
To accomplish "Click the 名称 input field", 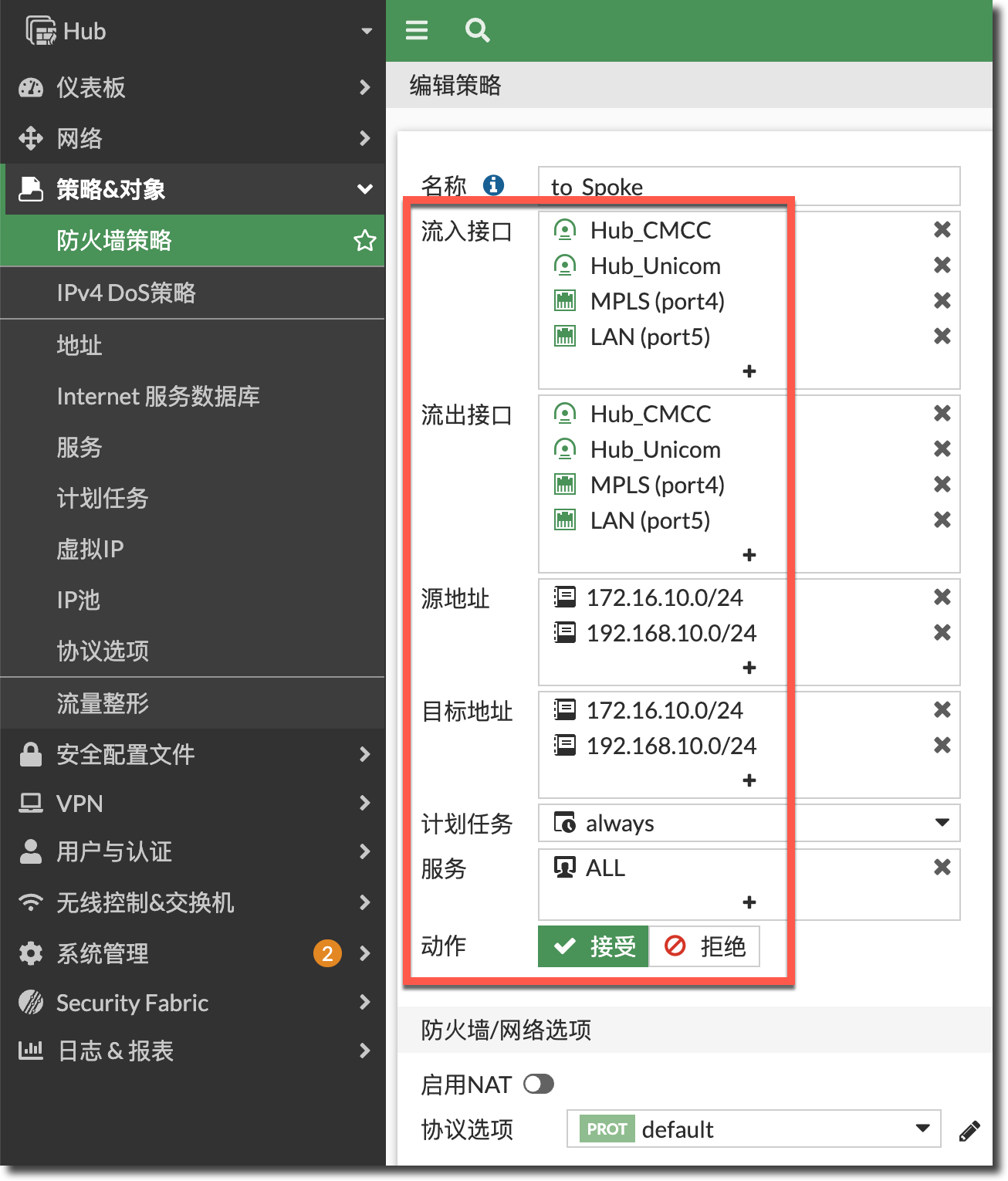I will (749, 186).
